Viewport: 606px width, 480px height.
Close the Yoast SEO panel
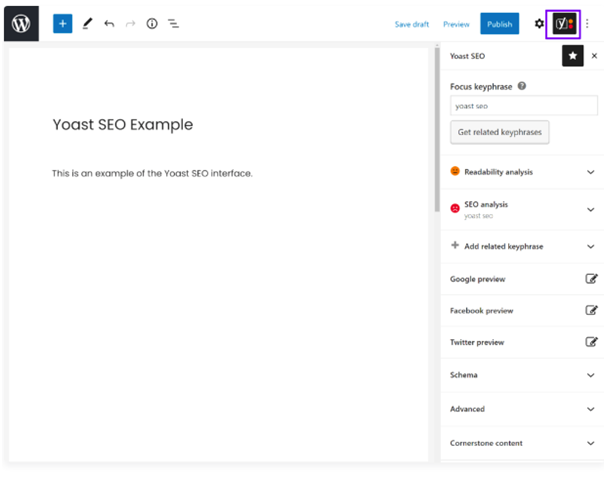coord(594,56)
